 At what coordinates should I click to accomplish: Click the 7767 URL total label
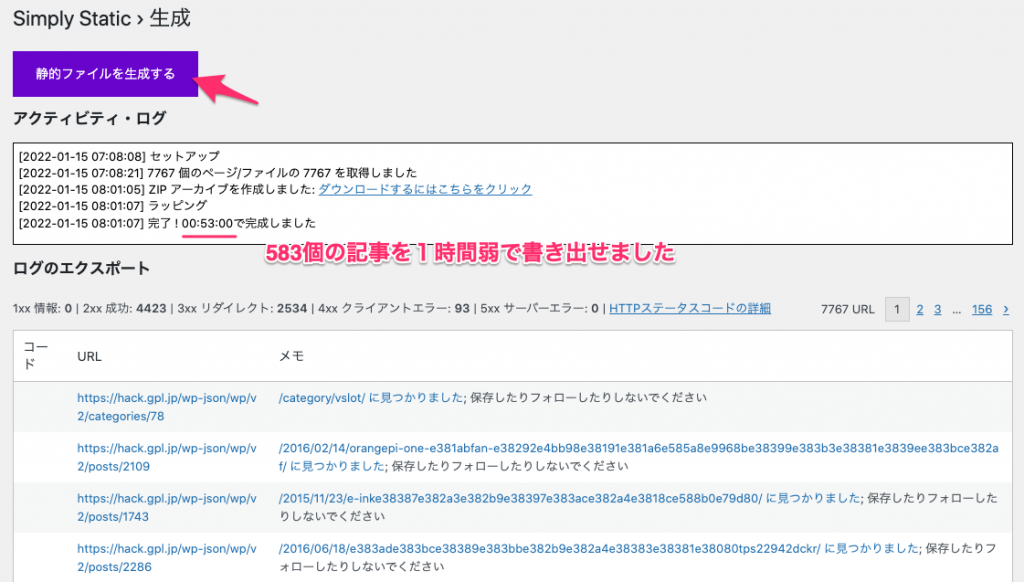point(848,310)
